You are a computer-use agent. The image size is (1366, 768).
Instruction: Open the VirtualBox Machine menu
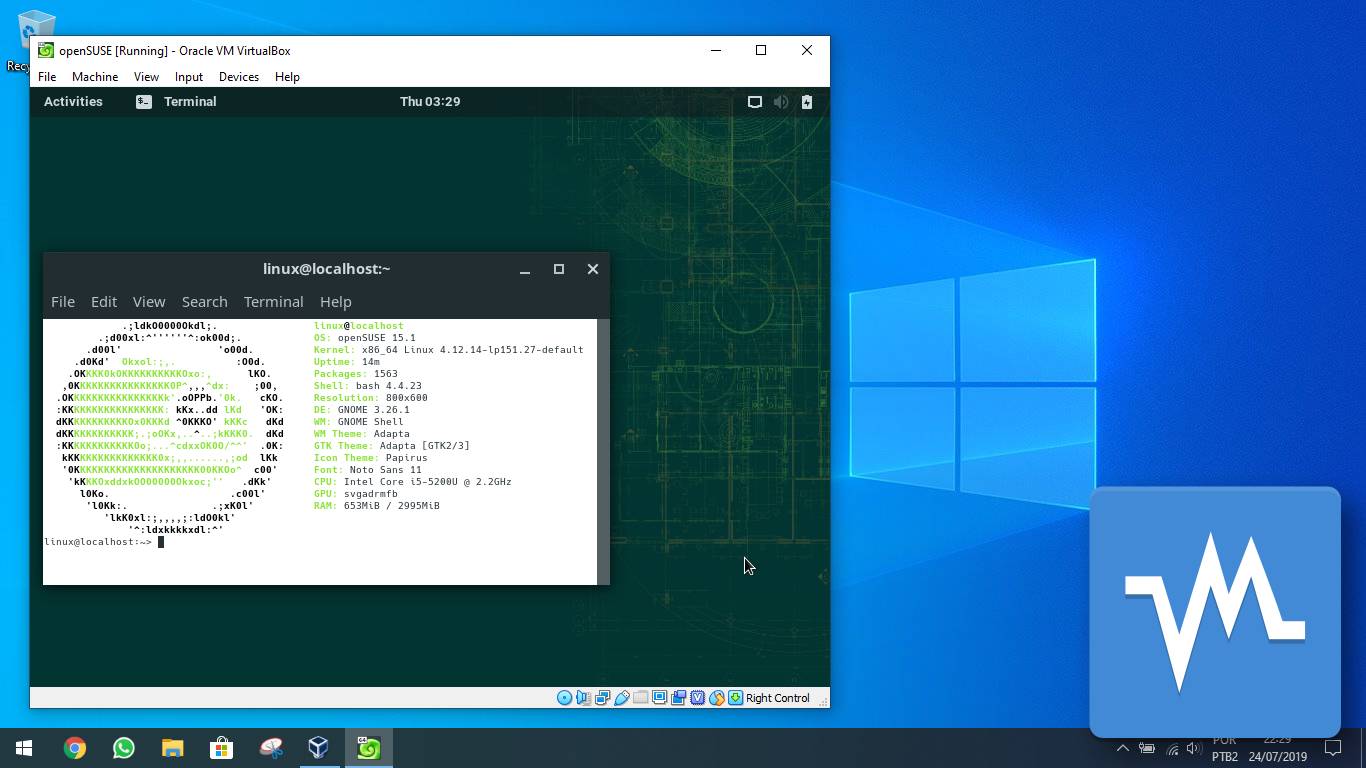[x=95, y=77]
